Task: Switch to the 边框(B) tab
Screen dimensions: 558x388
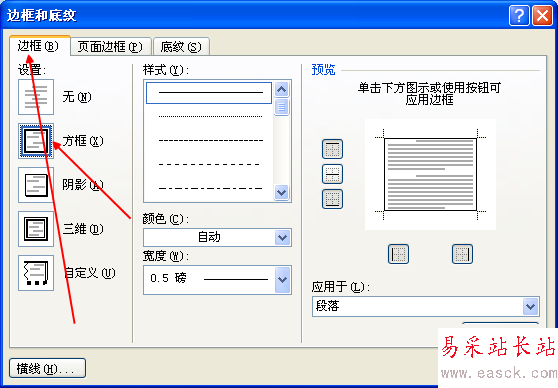Action: tap(40, 46)
